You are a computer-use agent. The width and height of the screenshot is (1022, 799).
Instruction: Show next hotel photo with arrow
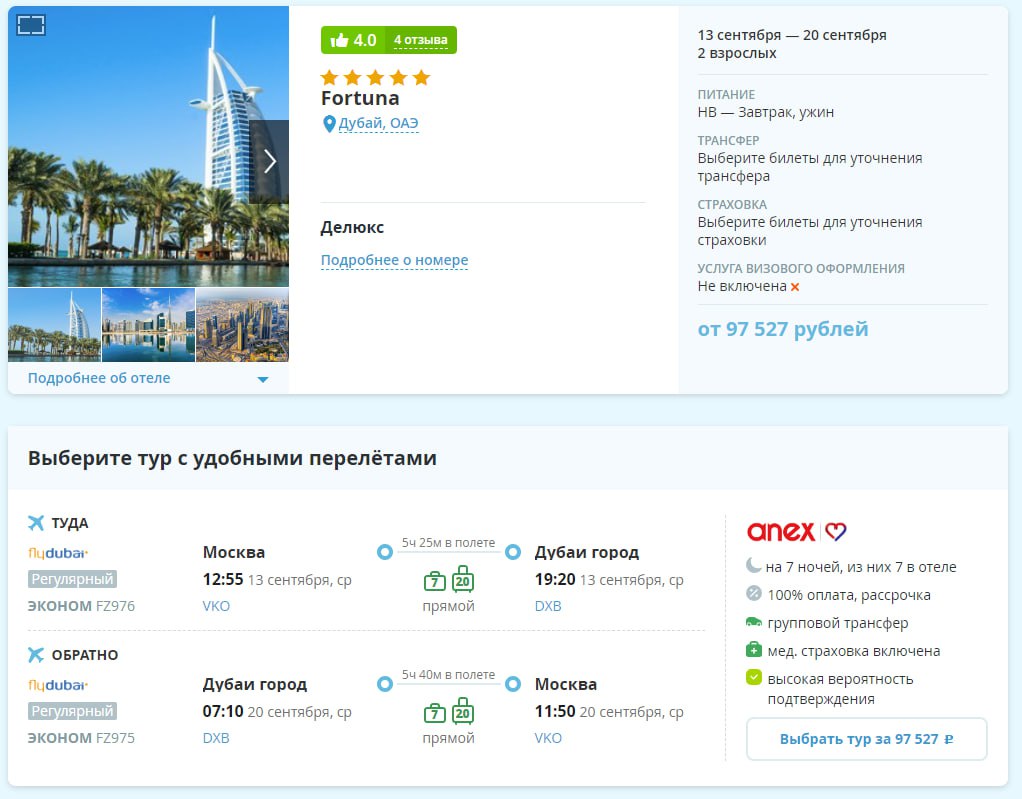[x=269, y=161]
